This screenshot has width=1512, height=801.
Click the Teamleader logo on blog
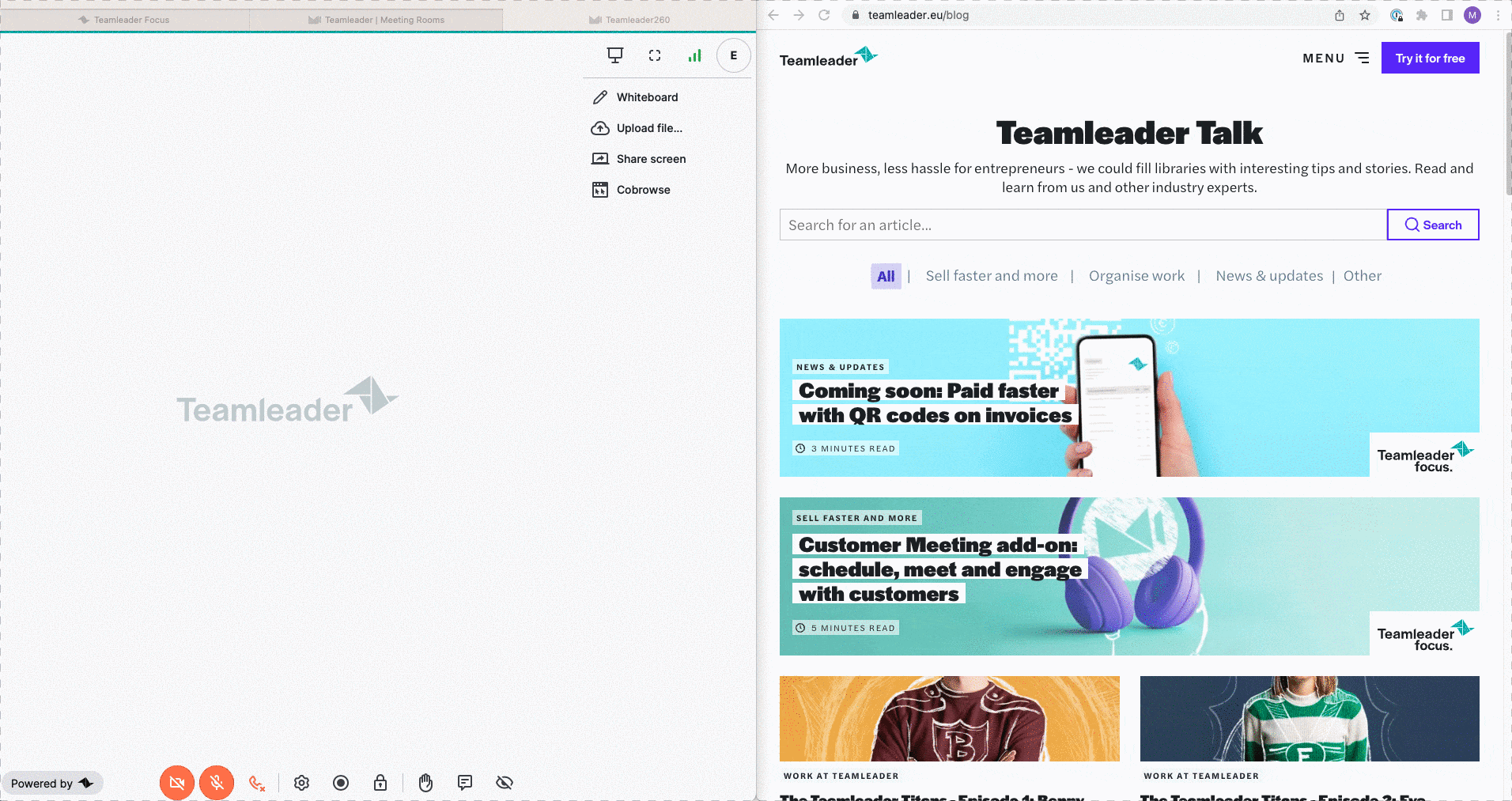(x=828, y=58)
